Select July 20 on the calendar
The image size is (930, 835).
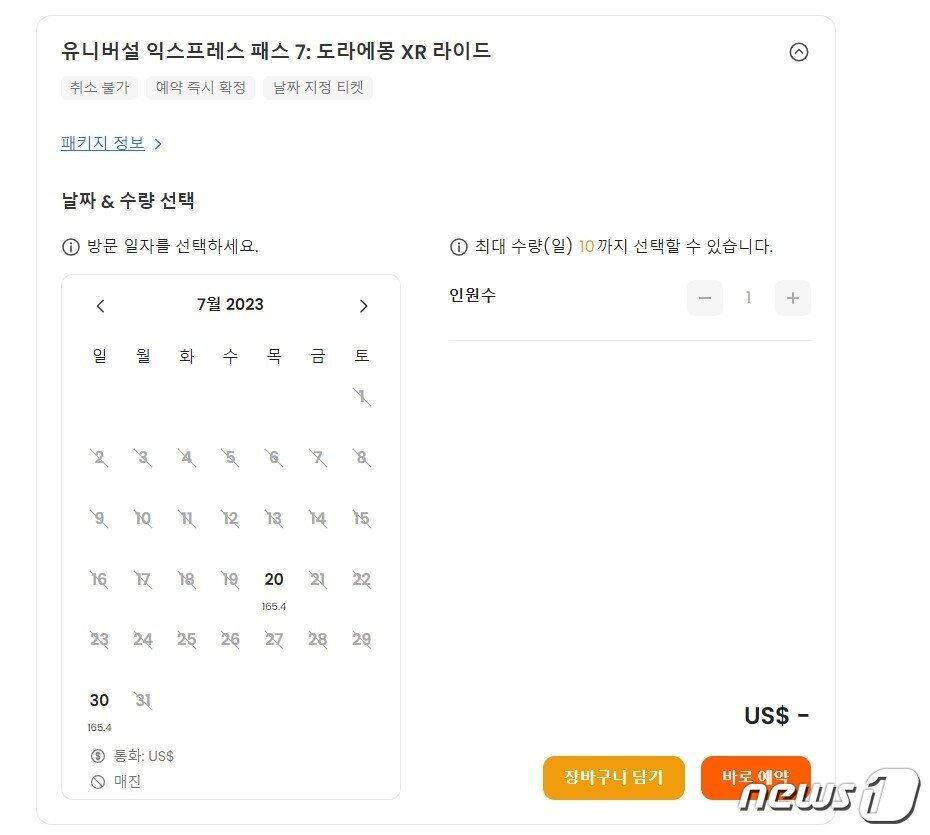tap(273, 579)
